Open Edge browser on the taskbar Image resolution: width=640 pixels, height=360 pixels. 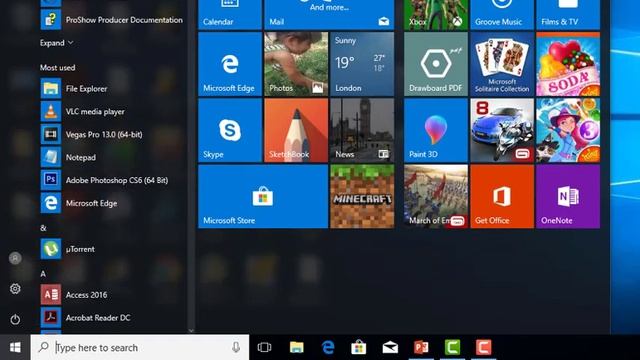pyautogui.click(x=328, y=347)
